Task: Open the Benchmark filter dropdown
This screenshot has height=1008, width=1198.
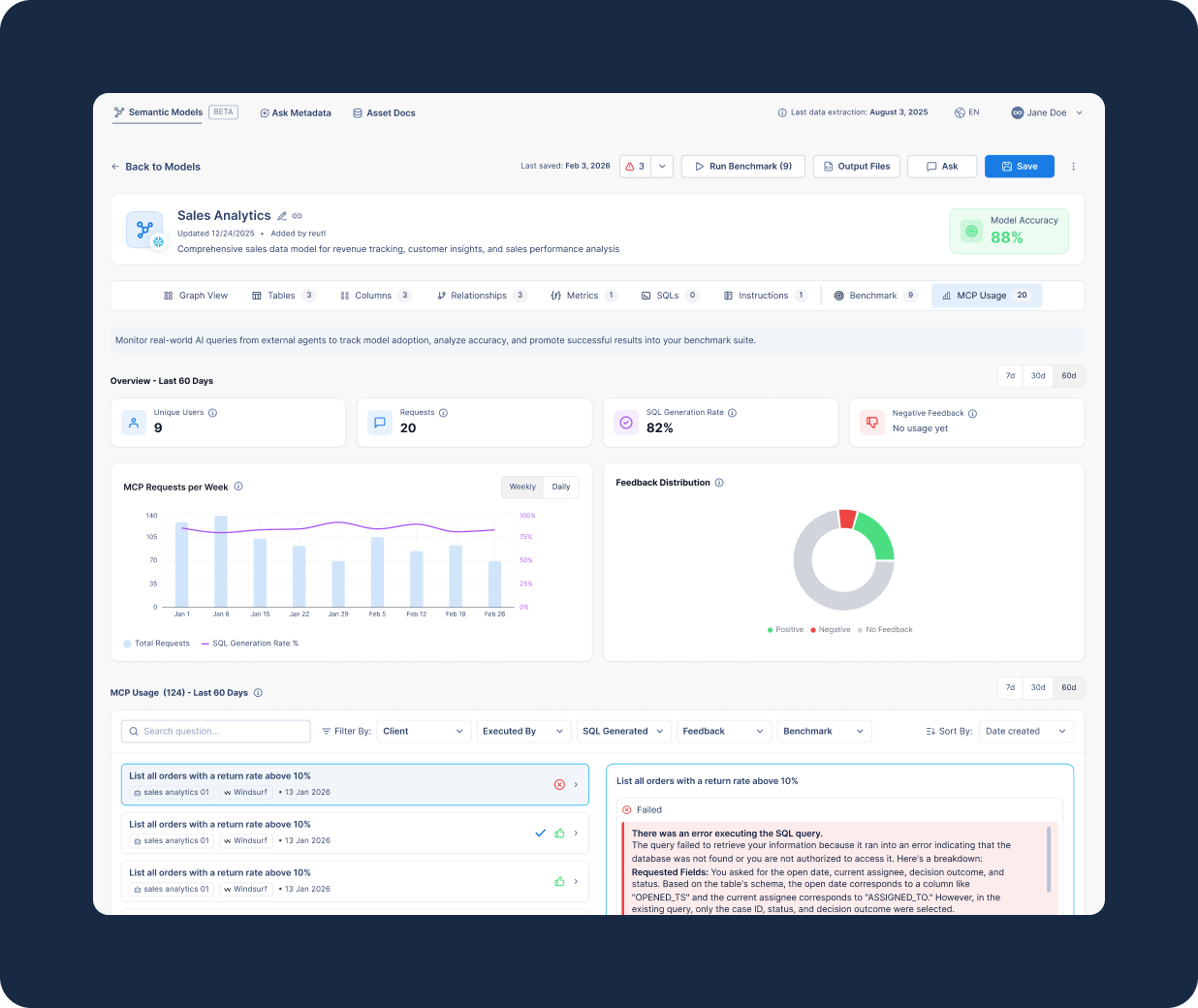Action: [825, 732]
